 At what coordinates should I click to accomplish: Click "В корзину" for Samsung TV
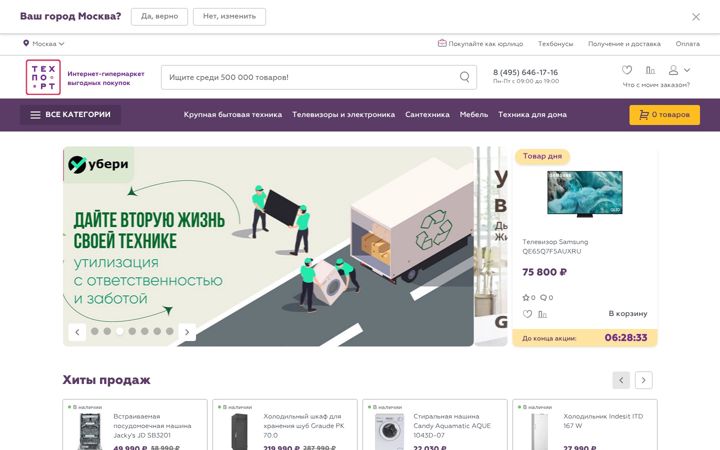click(x=628, y=314)
